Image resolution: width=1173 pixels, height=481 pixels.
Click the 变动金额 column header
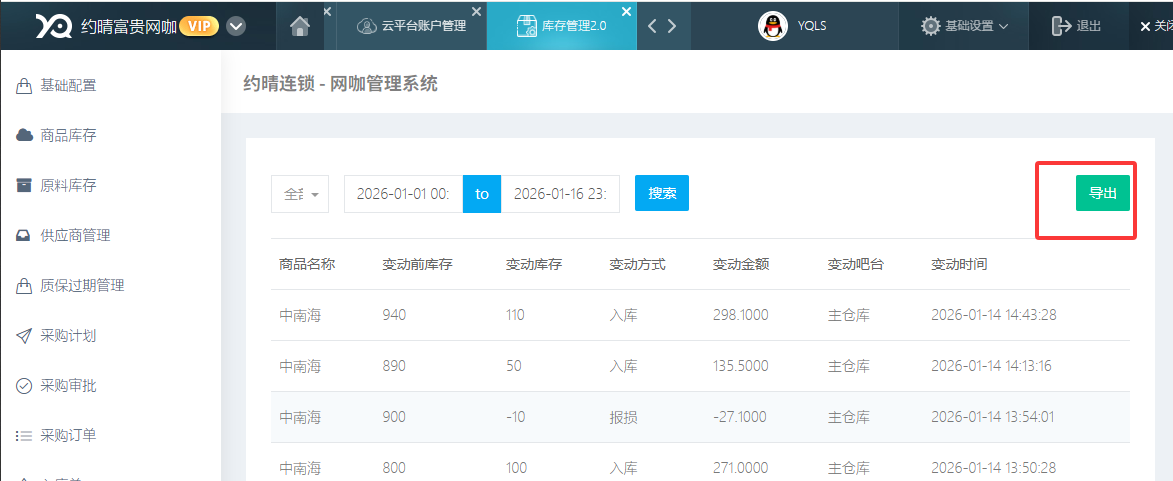pos(741,264)
